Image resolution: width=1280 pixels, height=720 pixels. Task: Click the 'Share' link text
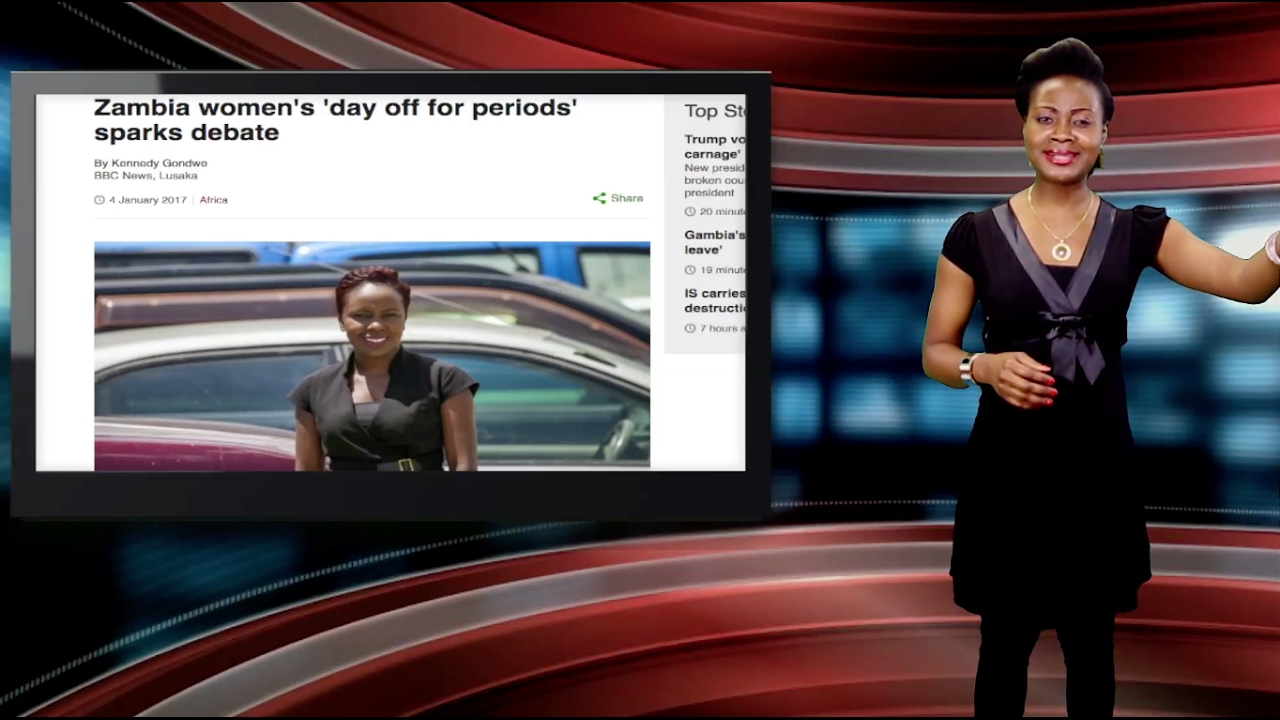[x=627, y=198]
